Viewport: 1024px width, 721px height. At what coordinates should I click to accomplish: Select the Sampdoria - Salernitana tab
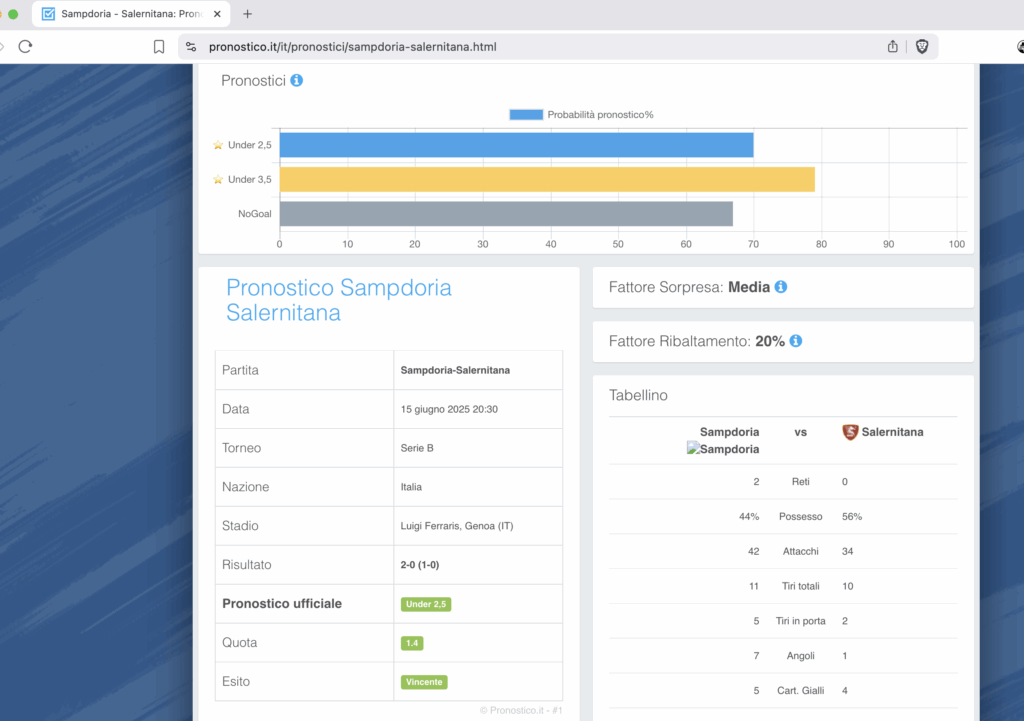point(130,14)
